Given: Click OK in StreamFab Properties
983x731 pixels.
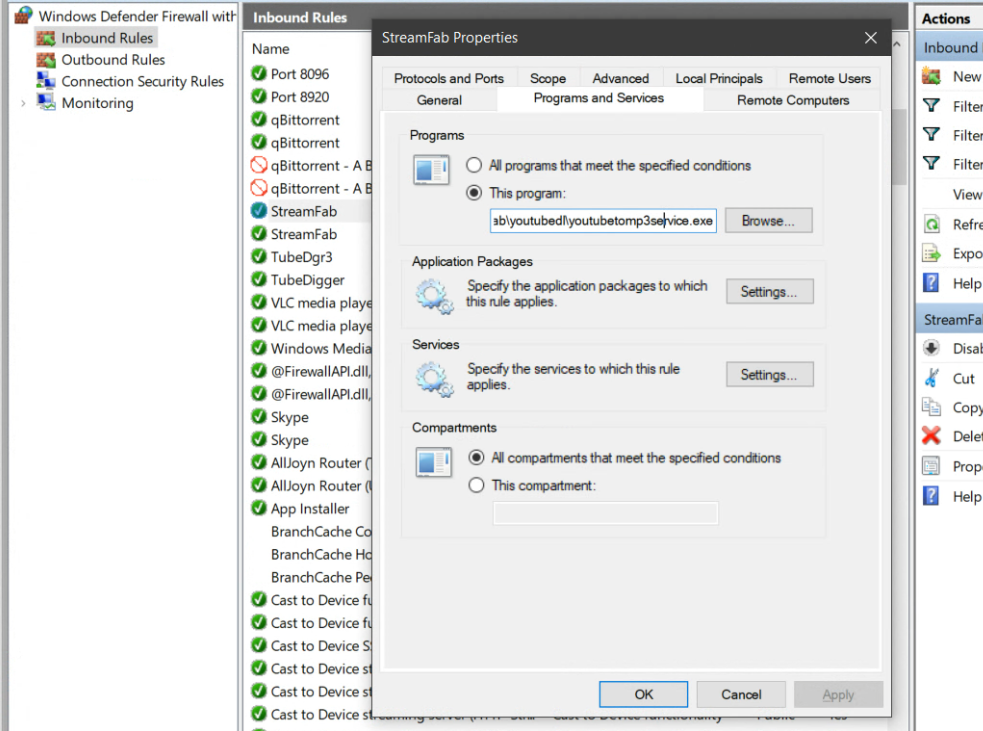Looking at the screenshot, I should pyautogui.click(x=643, y=694).
